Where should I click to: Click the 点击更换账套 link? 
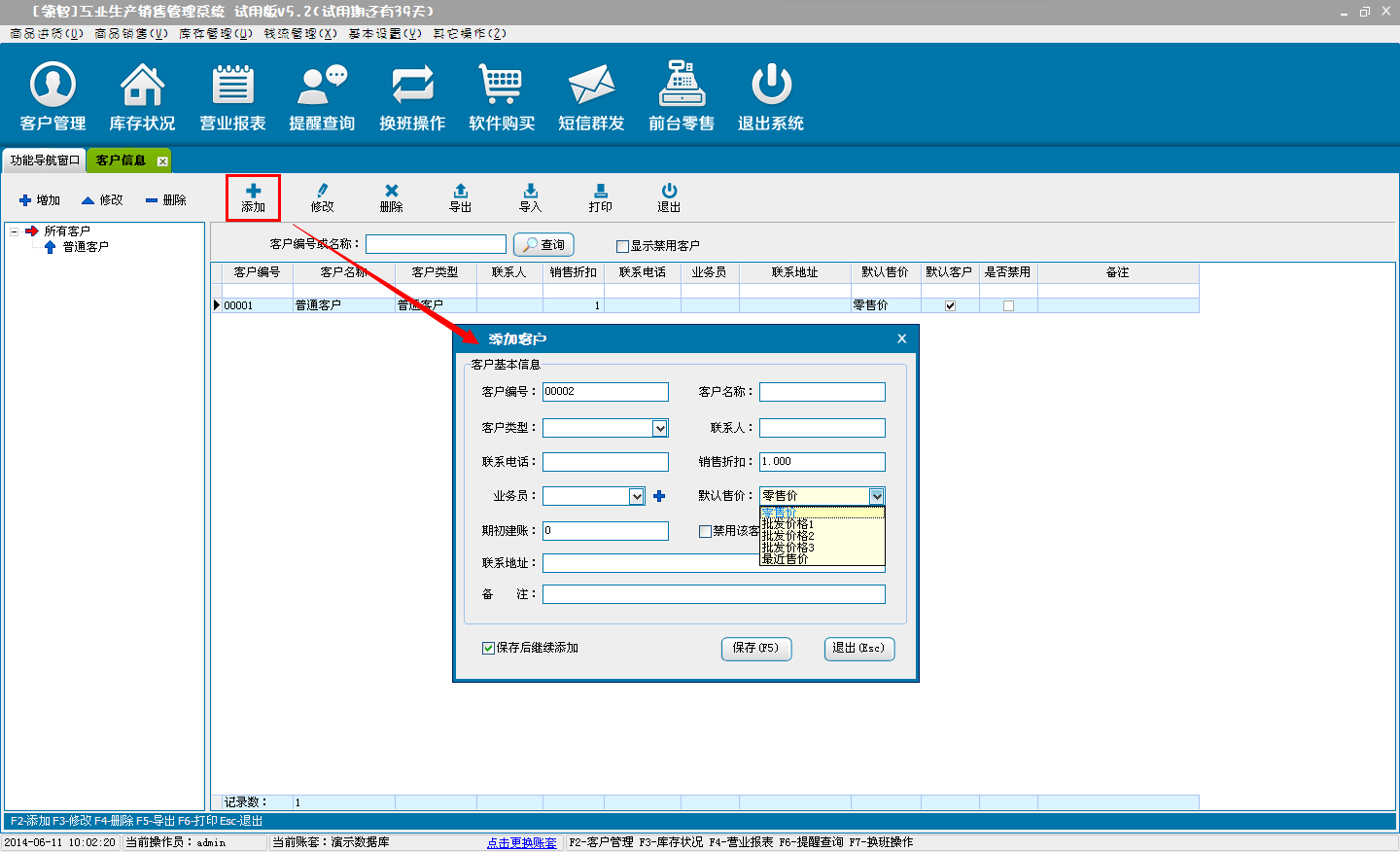tap(522, 842)
